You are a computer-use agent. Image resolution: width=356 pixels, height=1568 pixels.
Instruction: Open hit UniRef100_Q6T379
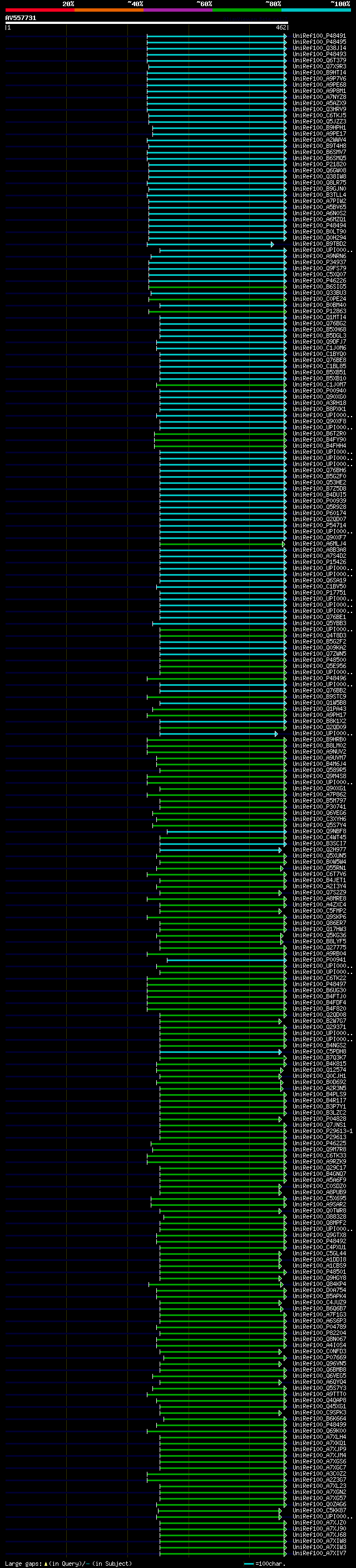[319, 60]
